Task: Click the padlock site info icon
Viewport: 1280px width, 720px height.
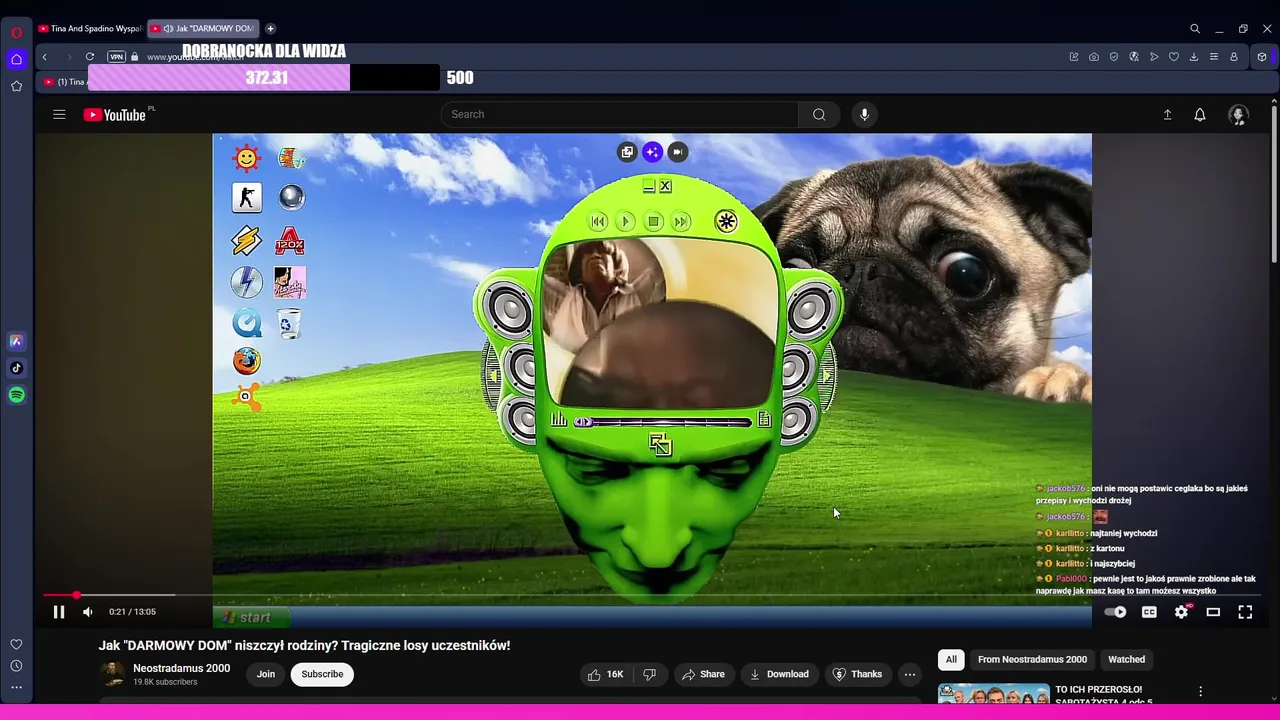Action: [x=135, y=57]
